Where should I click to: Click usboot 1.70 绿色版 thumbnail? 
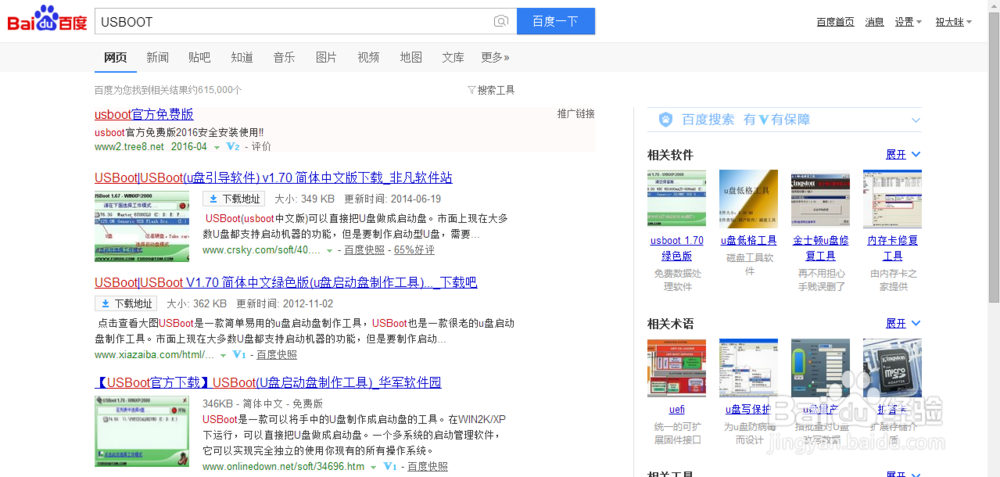677,199
